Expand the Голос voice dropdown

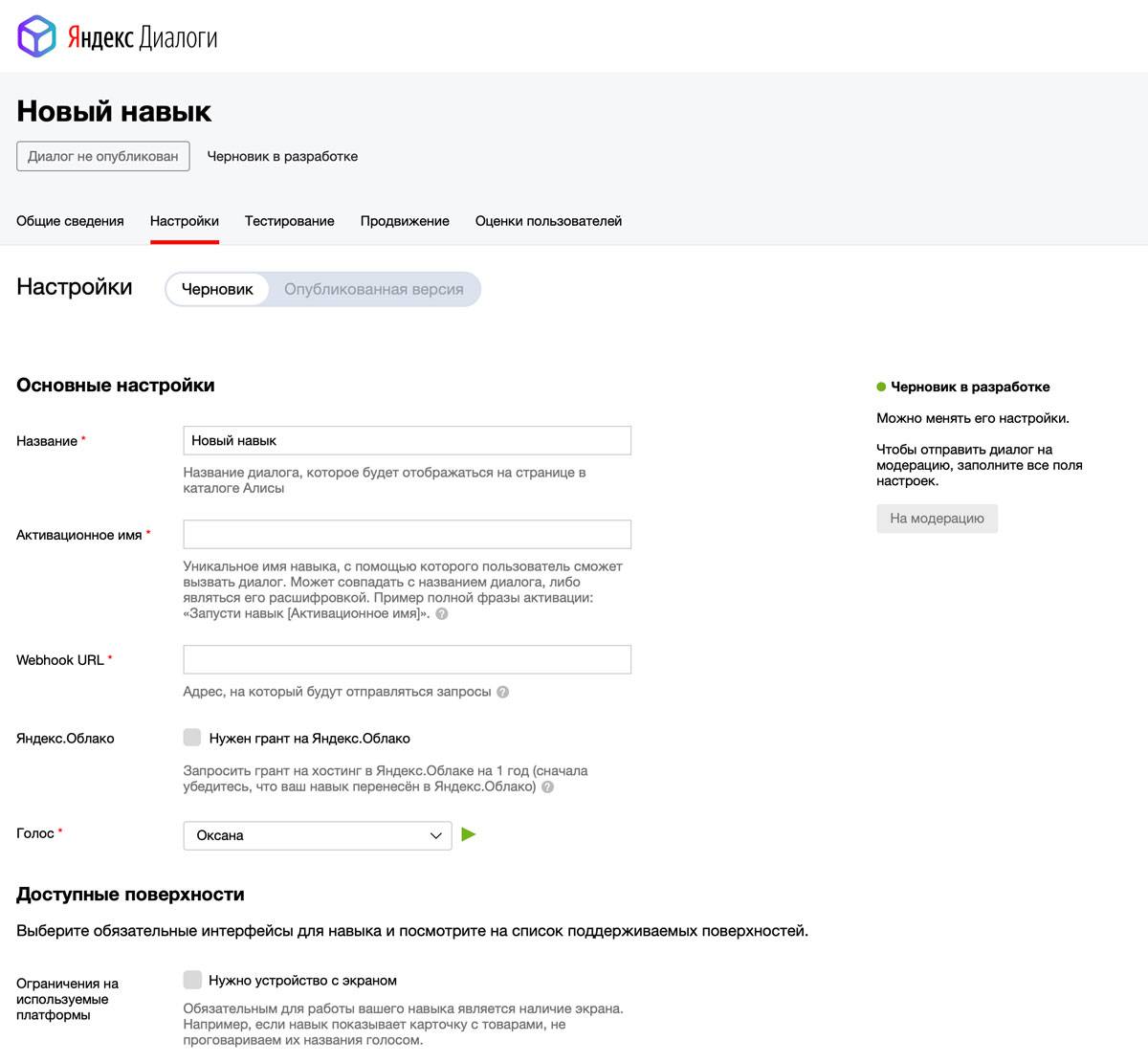pyautogui.click(x=317, y=835)
